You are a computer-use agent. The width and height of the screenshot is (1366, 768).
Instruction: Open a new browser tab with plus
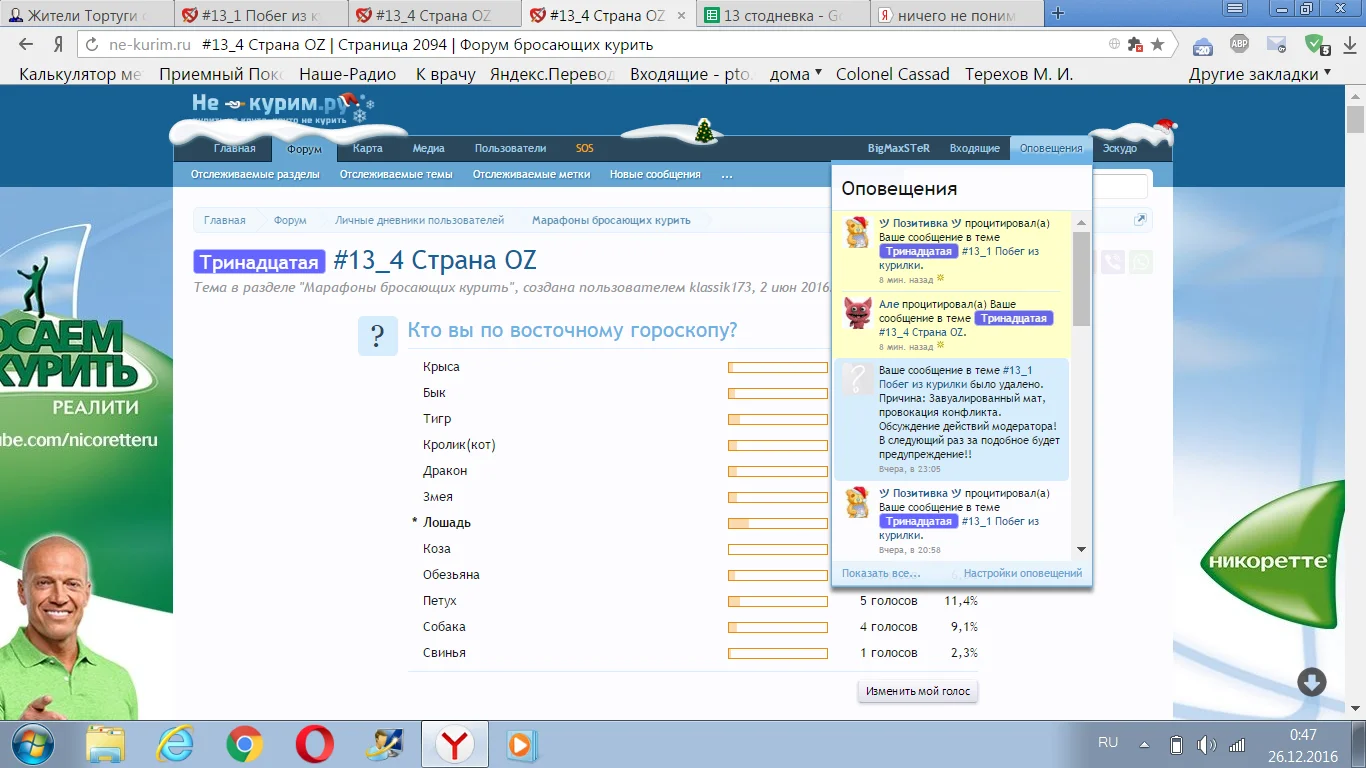1058,13
